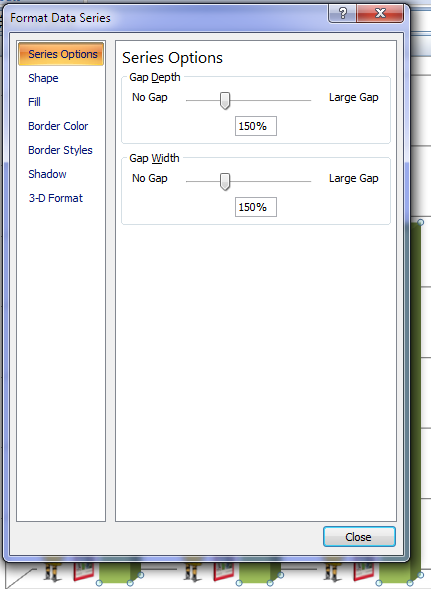This screenshot has width=431, height=589.
Task: Click Gap Width track near Large Gap end
Action: pos(304,181)
